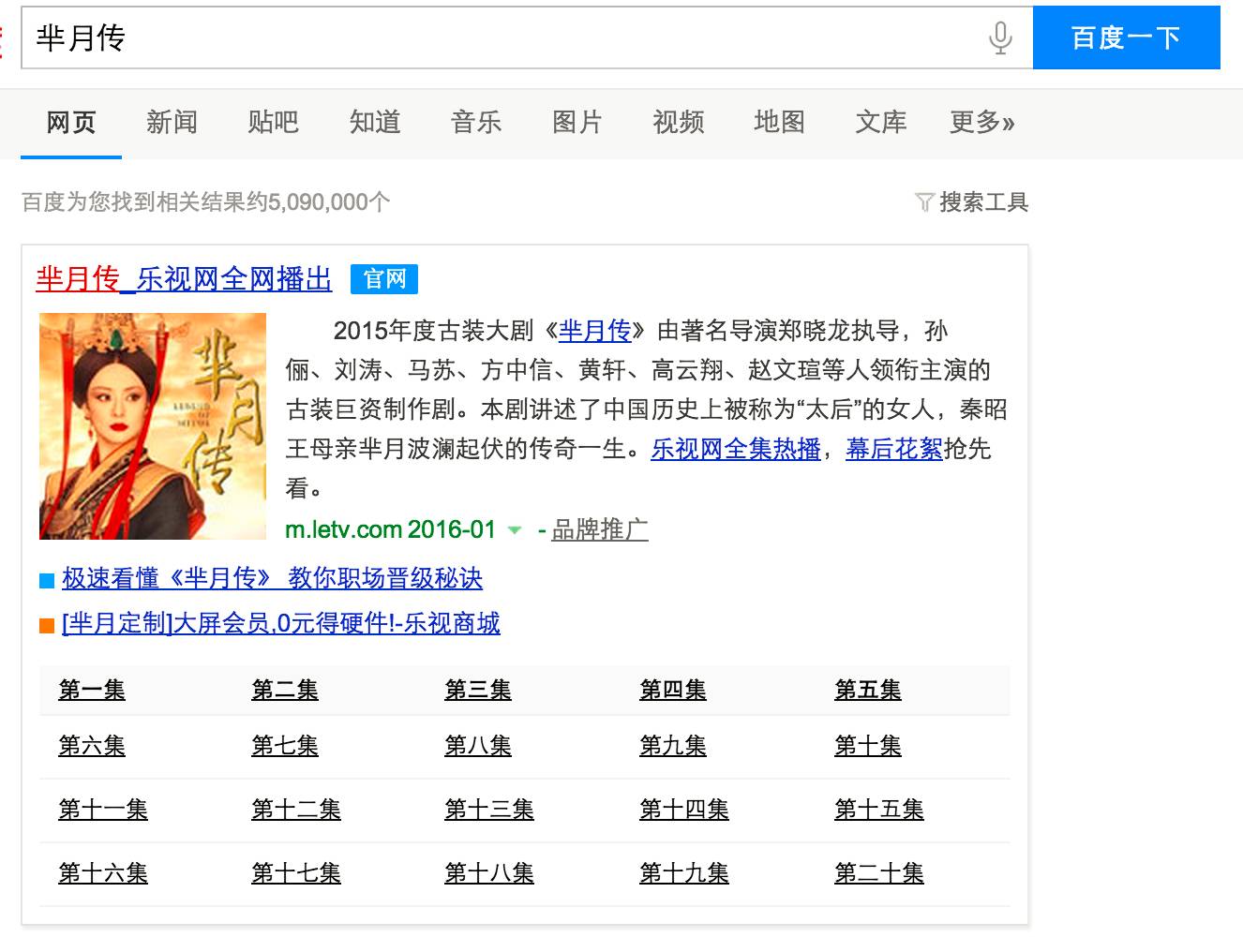Image resolution: width=1243 pixels, height=952 pixels.
Task: Open episode 第八集
Action: [x=478, y=746]
